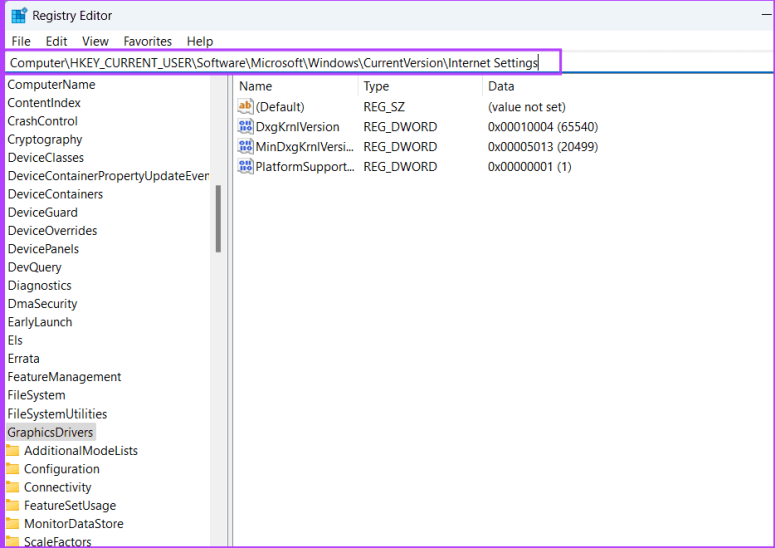
Task: Open the Help menu
Action: [x=200, y=41]
